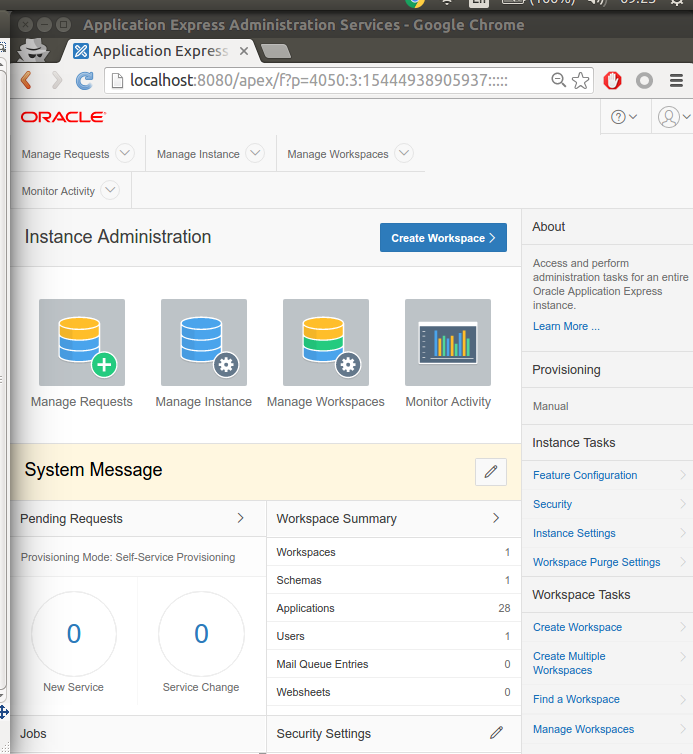Open Find a Workspace link
Viewport: 693px width, 754px height.
pos(576,699)
